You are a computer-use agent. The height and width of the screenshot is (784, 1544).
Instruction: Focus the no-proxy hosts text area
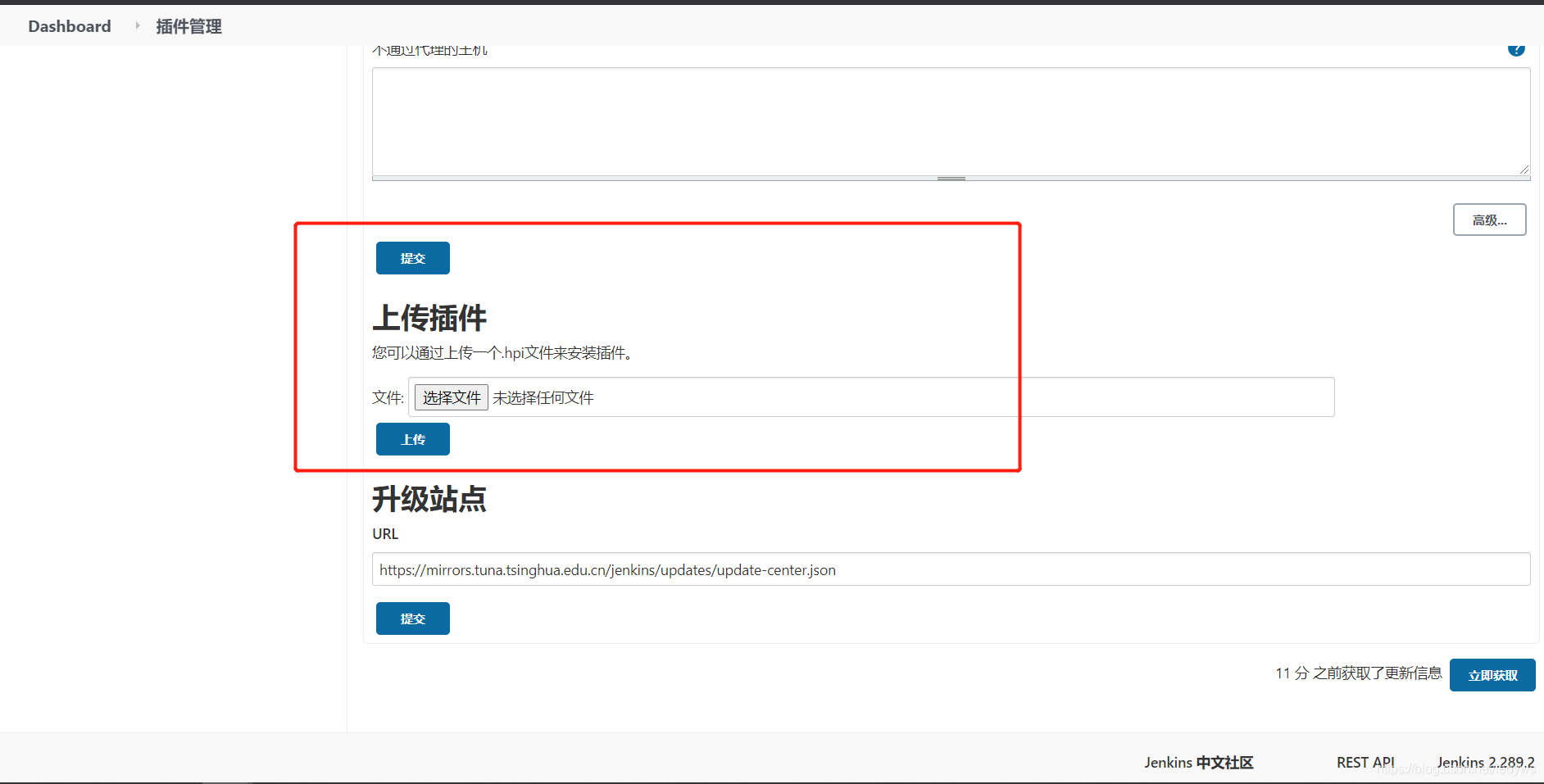click(951, 121)
